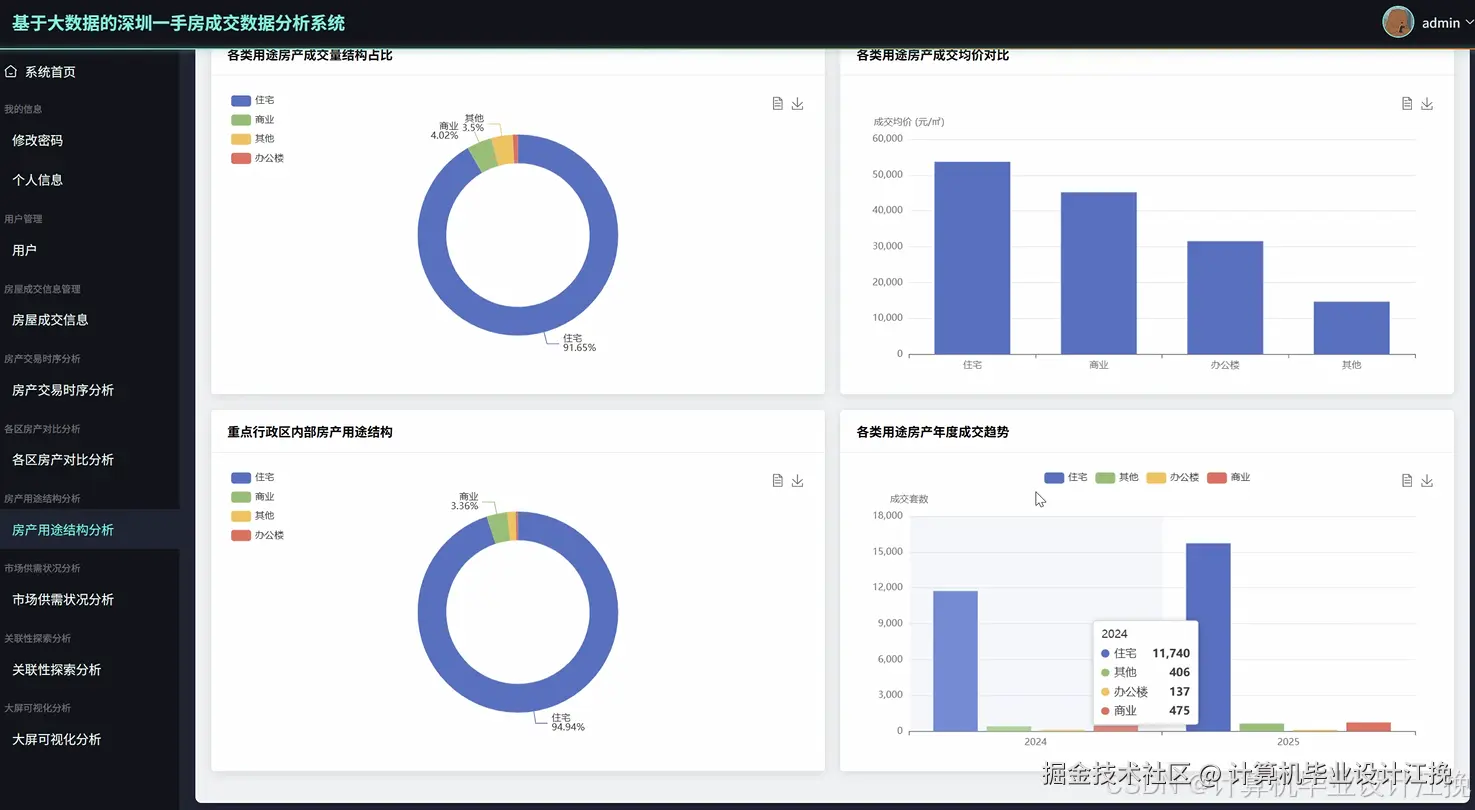Viewport: 1475px width, 810px height.
Task: Toggle 其他 legend in 成交量结构占比 chart
Action: [253, 139]
